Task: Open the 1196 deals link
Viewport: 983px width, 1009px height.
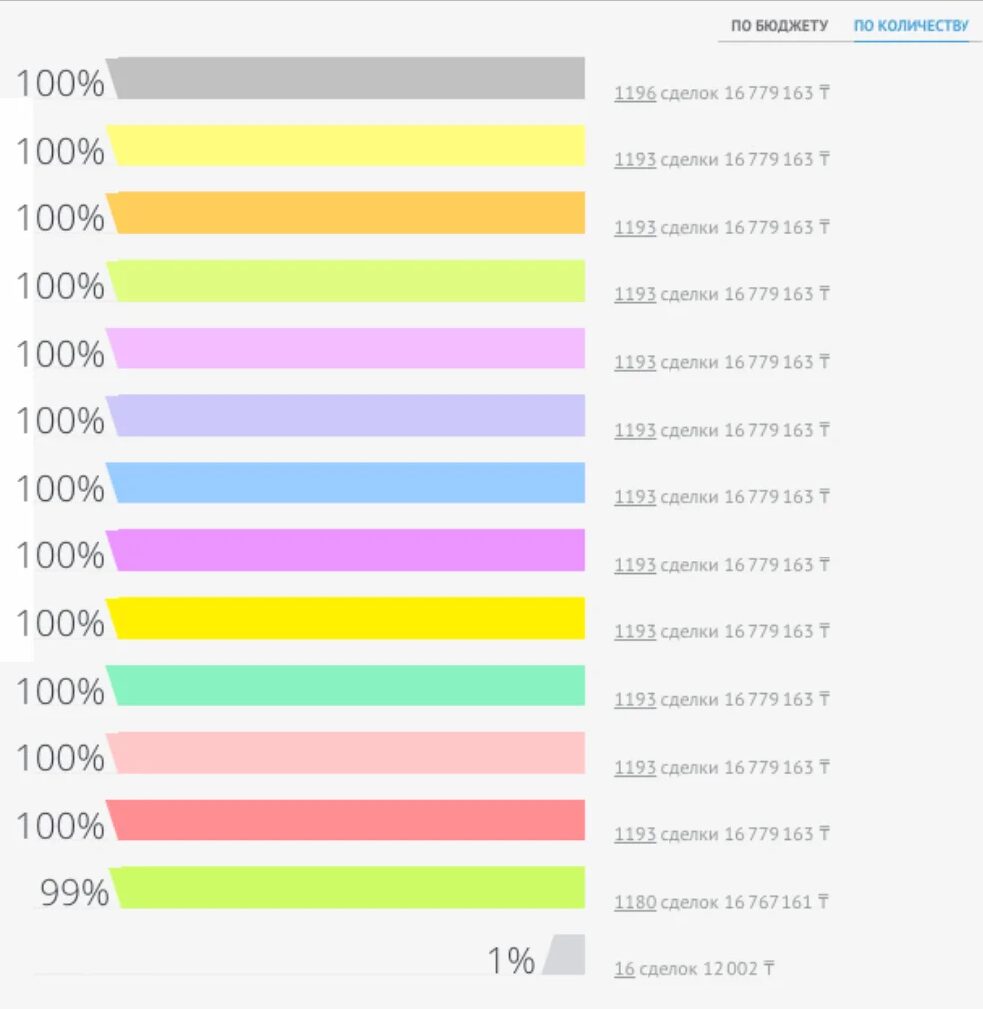Action: click(635, 94)
